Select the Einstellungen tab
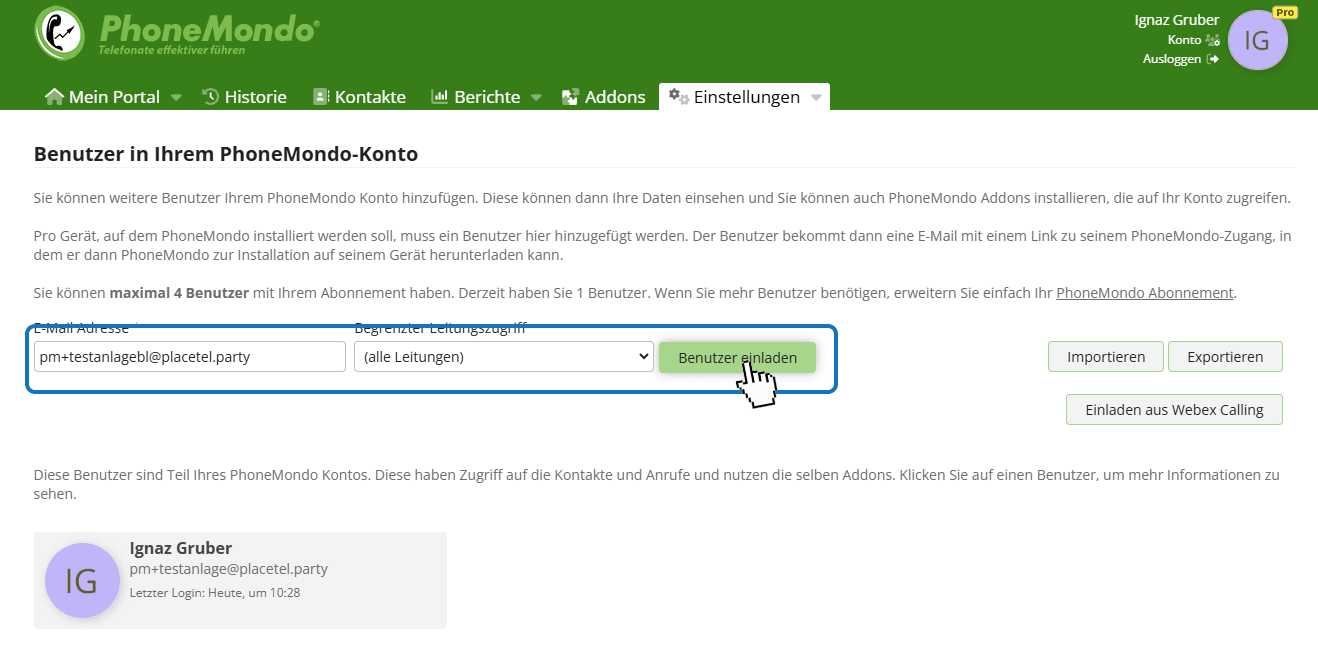Screen dimensions: 1318x647 [744, 97]
